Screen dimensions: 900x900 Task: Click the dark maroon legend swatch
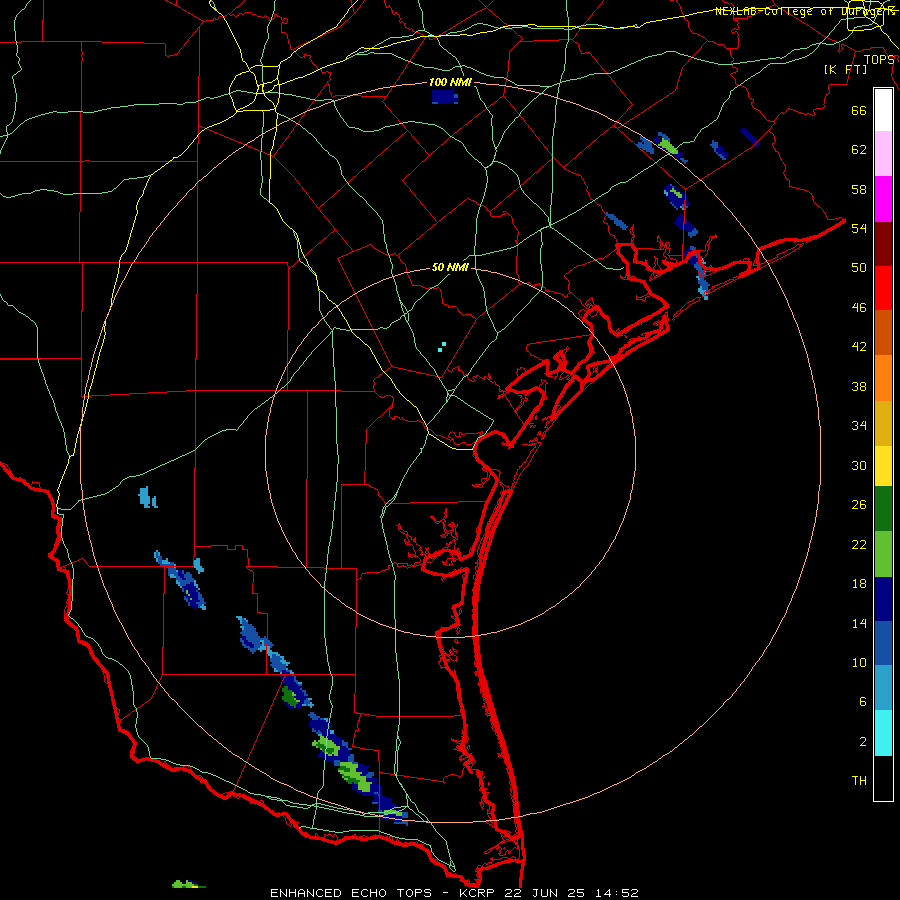coord(883,243)
